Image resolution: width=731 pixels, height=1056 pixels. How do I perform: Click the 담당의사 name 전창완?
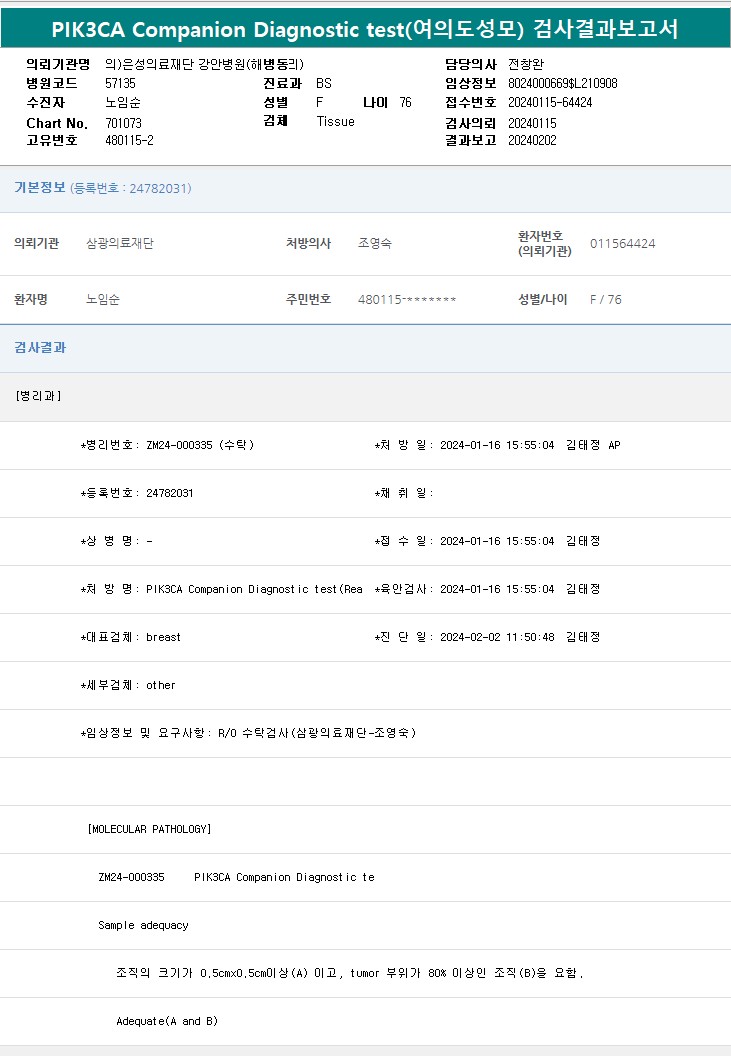tap(527, 65)
